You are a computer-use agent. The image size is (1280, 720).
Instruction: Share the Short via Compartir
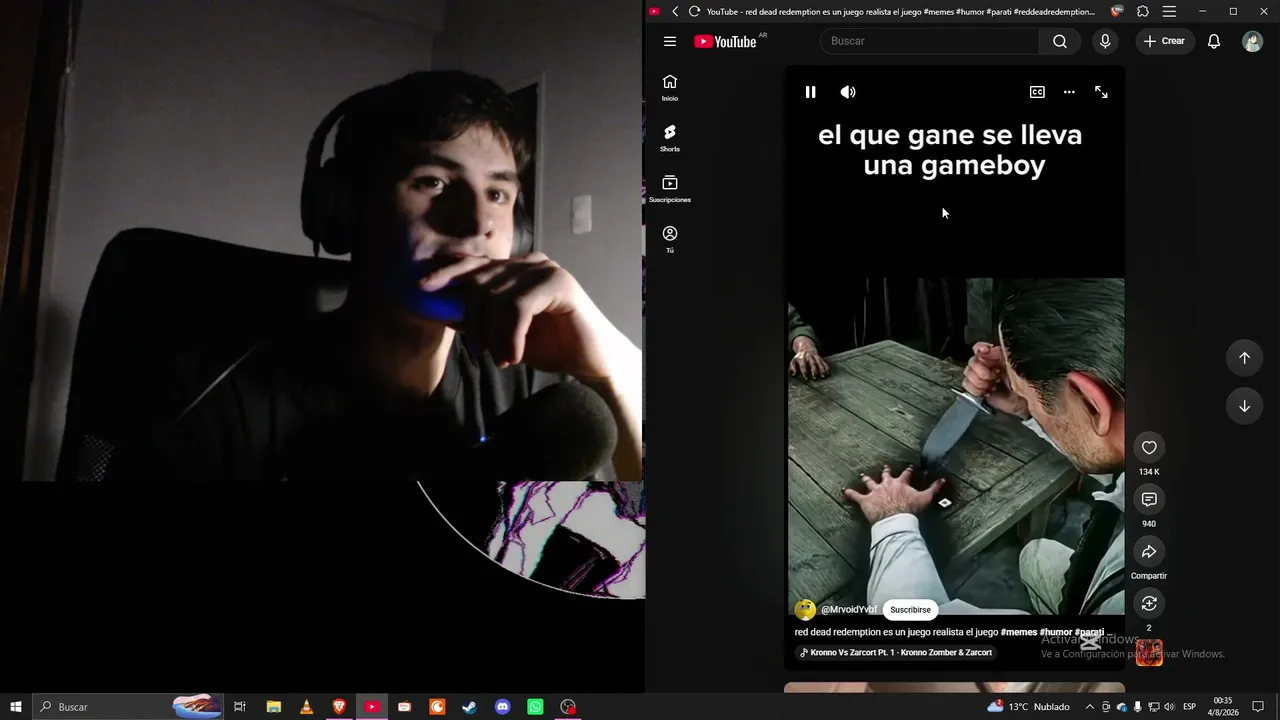click(x=1149, y=552)
